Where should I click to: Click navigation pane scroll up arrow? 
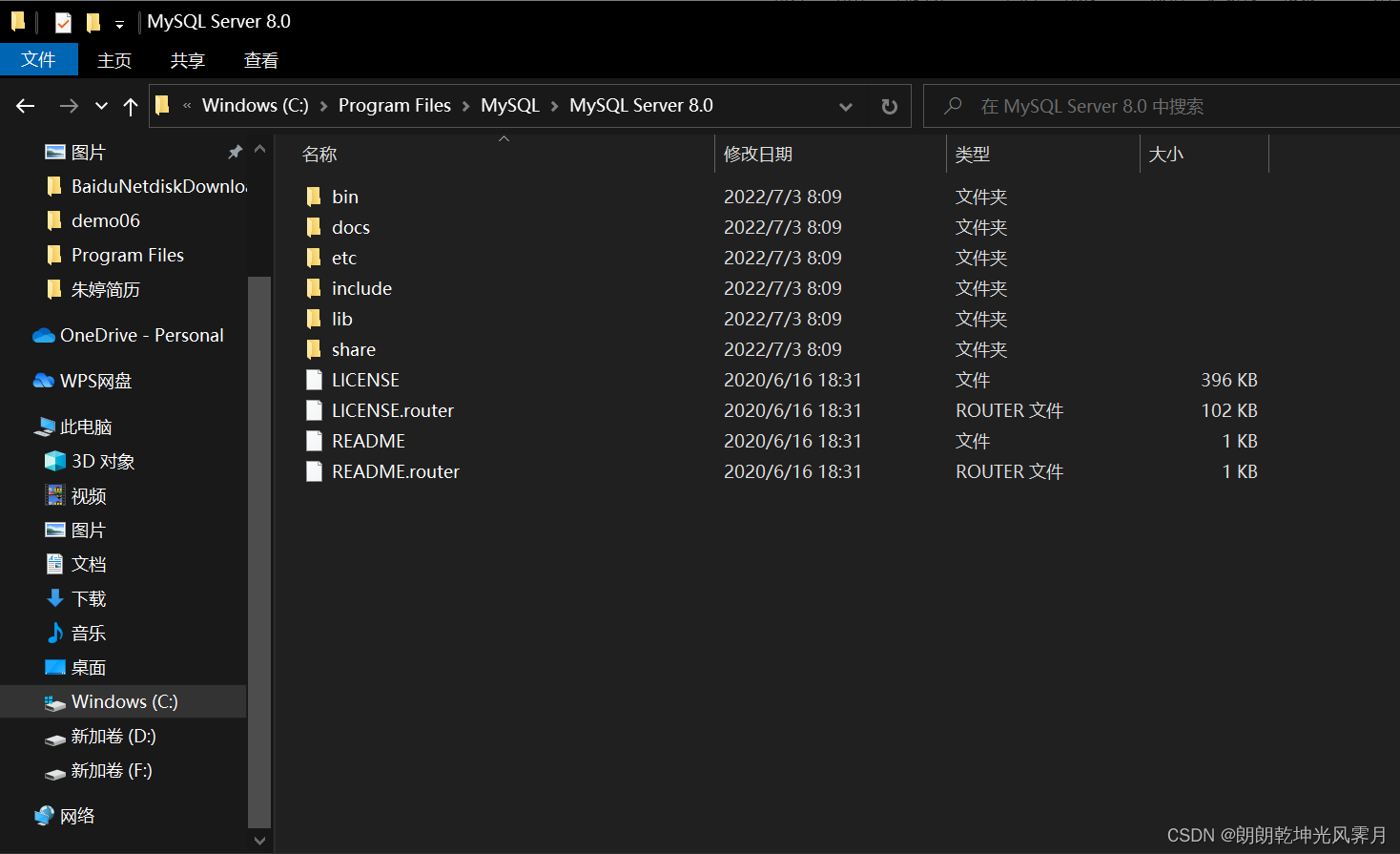coord(259,149)
